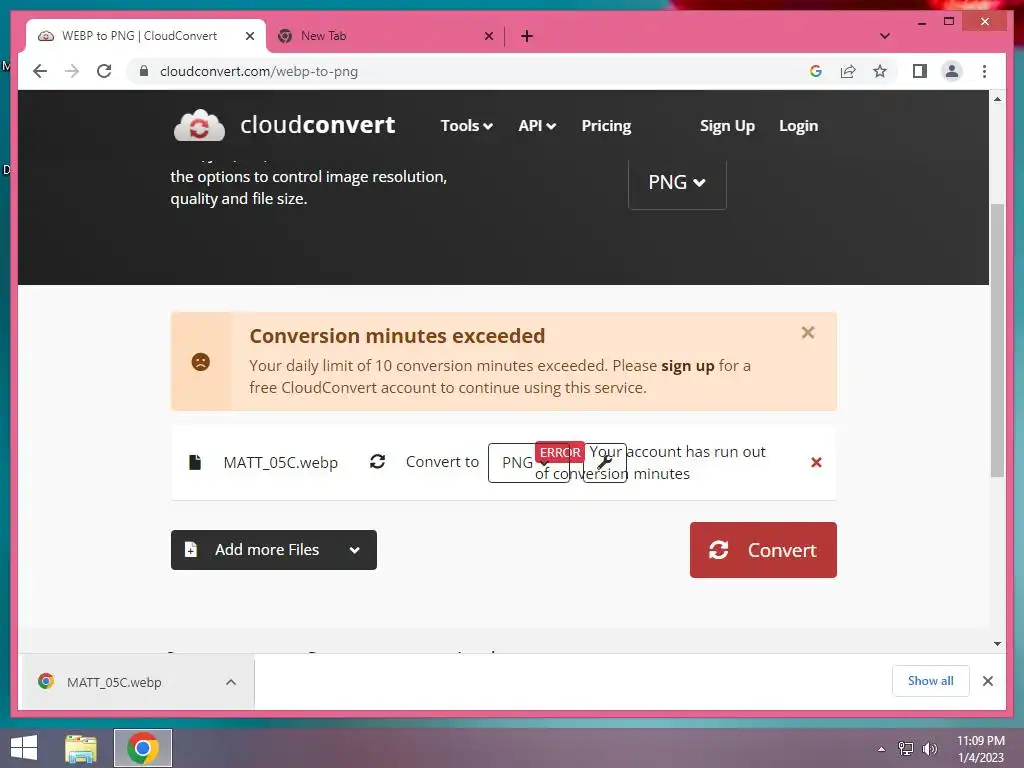Dismiss the Conversion minutes exceeded alert

[x=808, y=332]
